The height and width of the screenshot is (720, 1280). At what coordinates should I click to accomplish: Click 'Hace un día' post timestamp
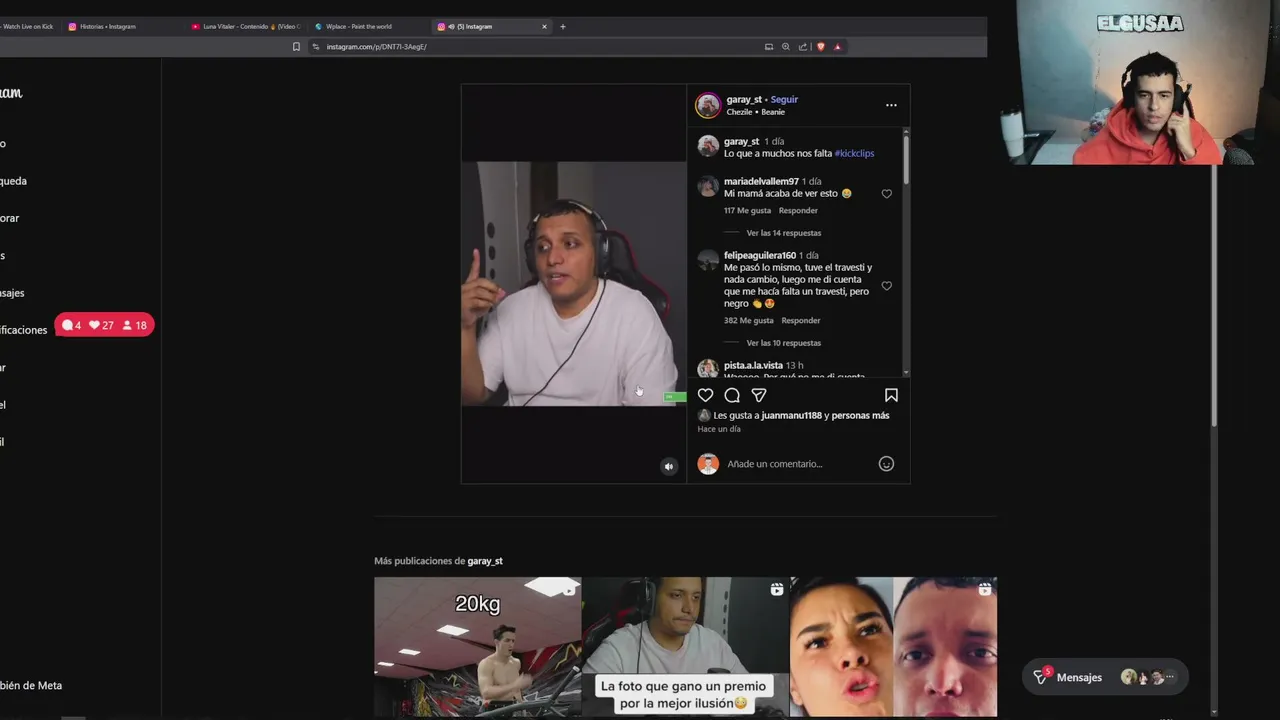(719, 430)
